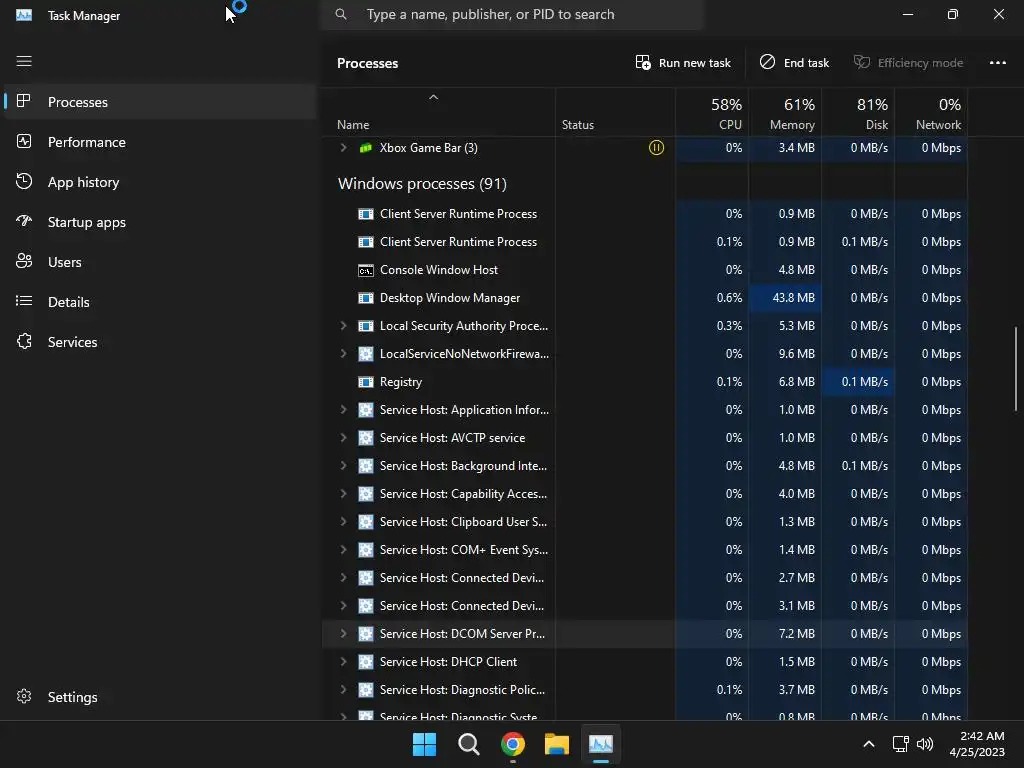Switch to the Details page
The width and height of the screenshot is (1024, 768).
tap(160, 302)
